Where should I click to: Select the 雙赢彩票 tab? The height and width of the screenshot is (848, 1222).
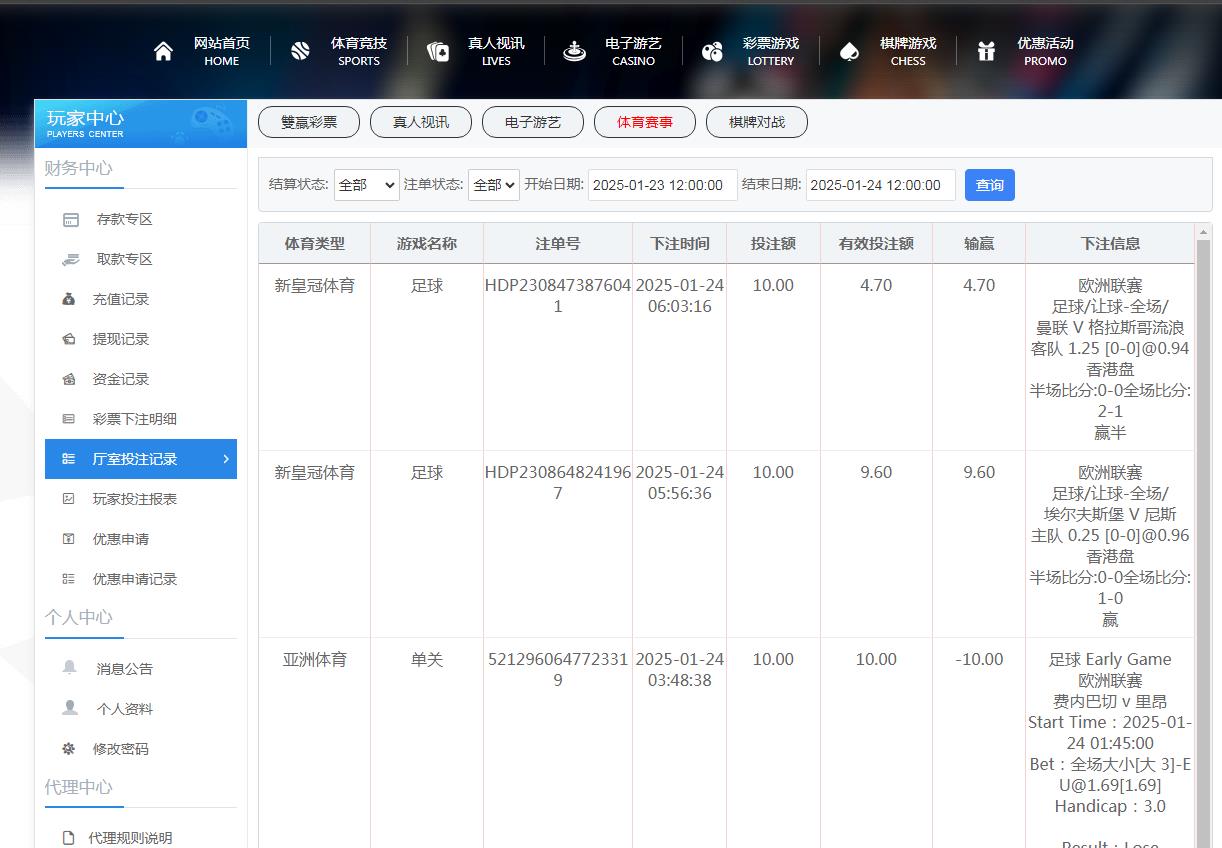308,121
